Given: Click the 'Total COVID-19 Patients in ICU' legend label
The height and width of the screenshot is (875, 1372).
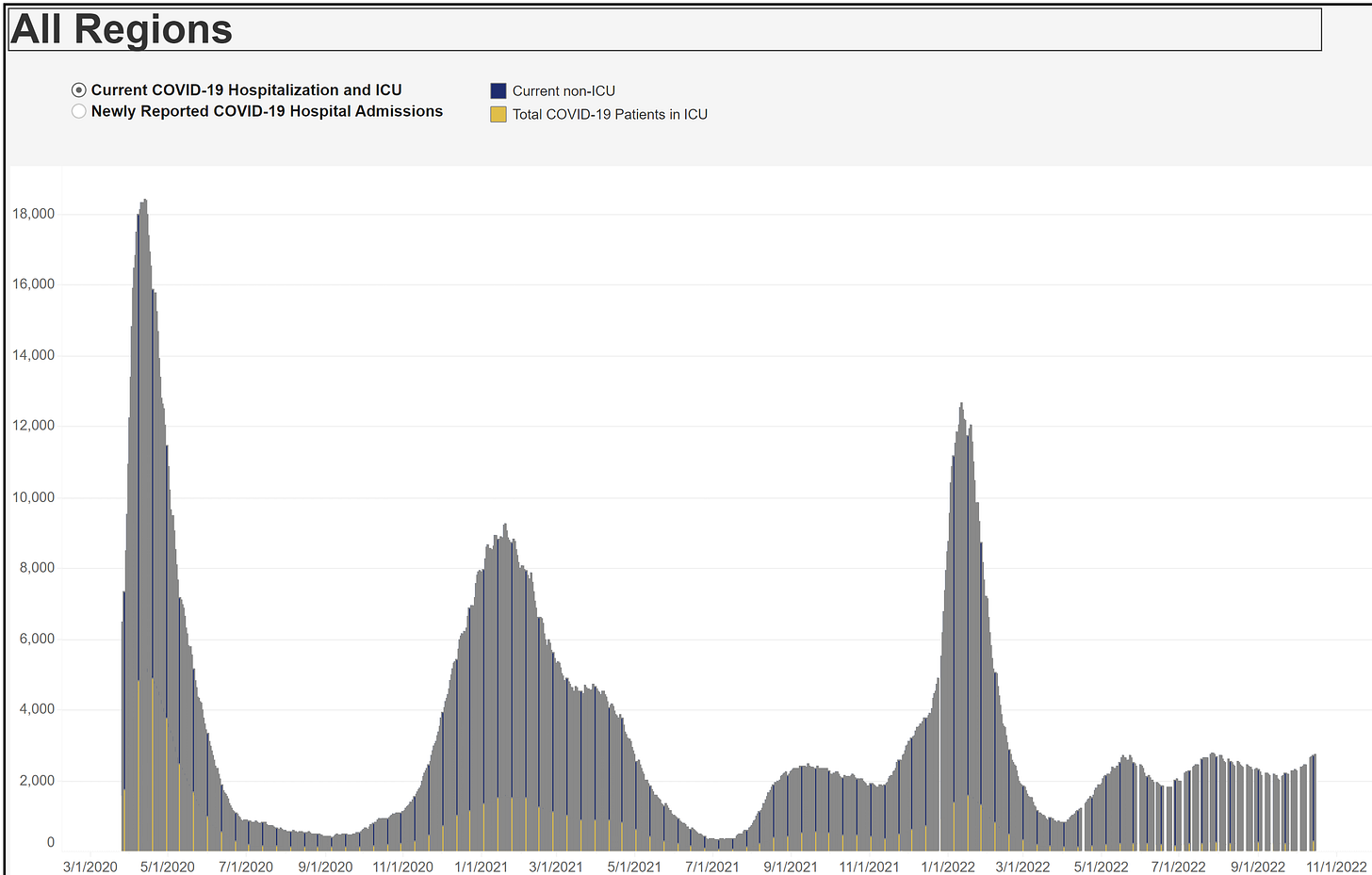Looking at the screenshot, I should click(610, 115).
